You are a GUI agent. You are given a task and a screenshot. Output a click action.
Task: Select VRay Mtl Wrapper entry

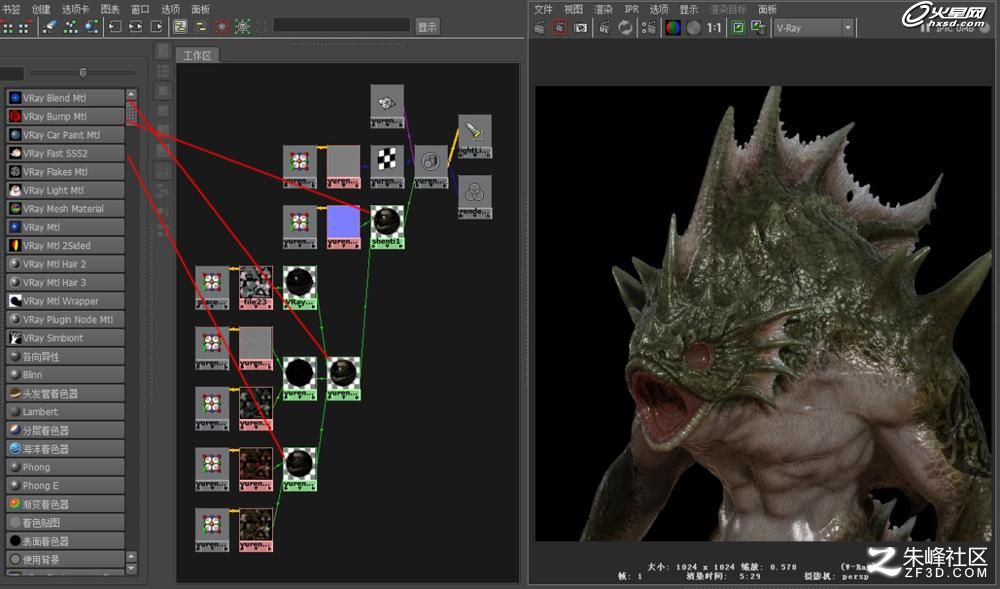coord(65,301)
